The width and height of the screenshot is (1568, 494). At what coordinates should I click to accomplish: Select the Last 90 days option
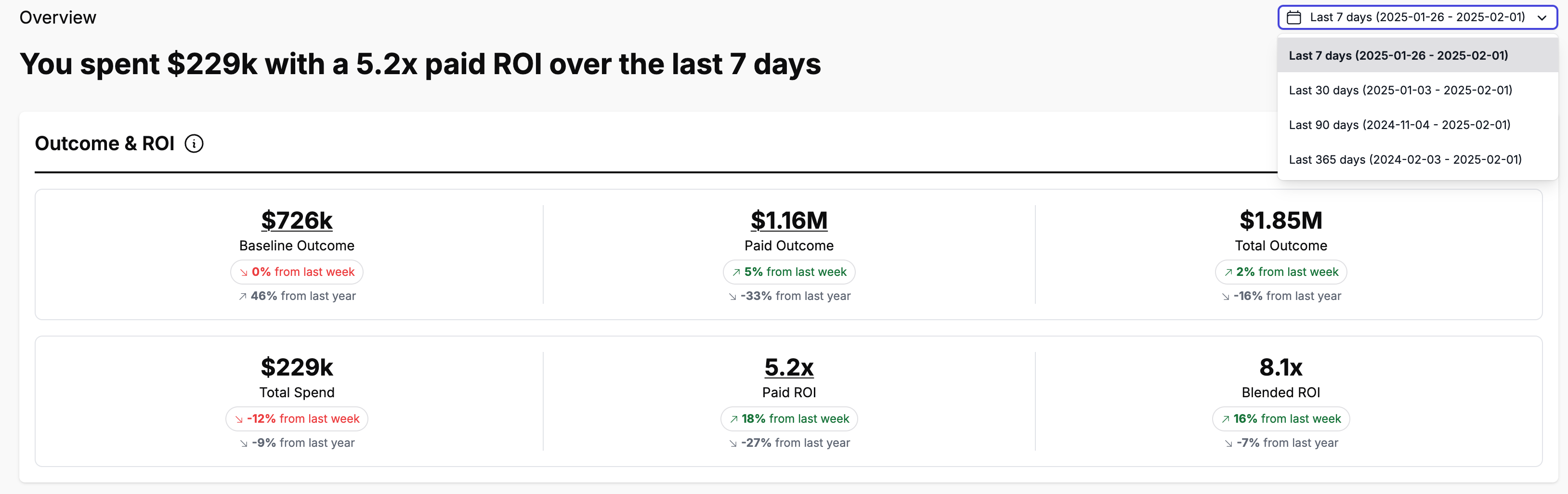(x=1399, y=125)
